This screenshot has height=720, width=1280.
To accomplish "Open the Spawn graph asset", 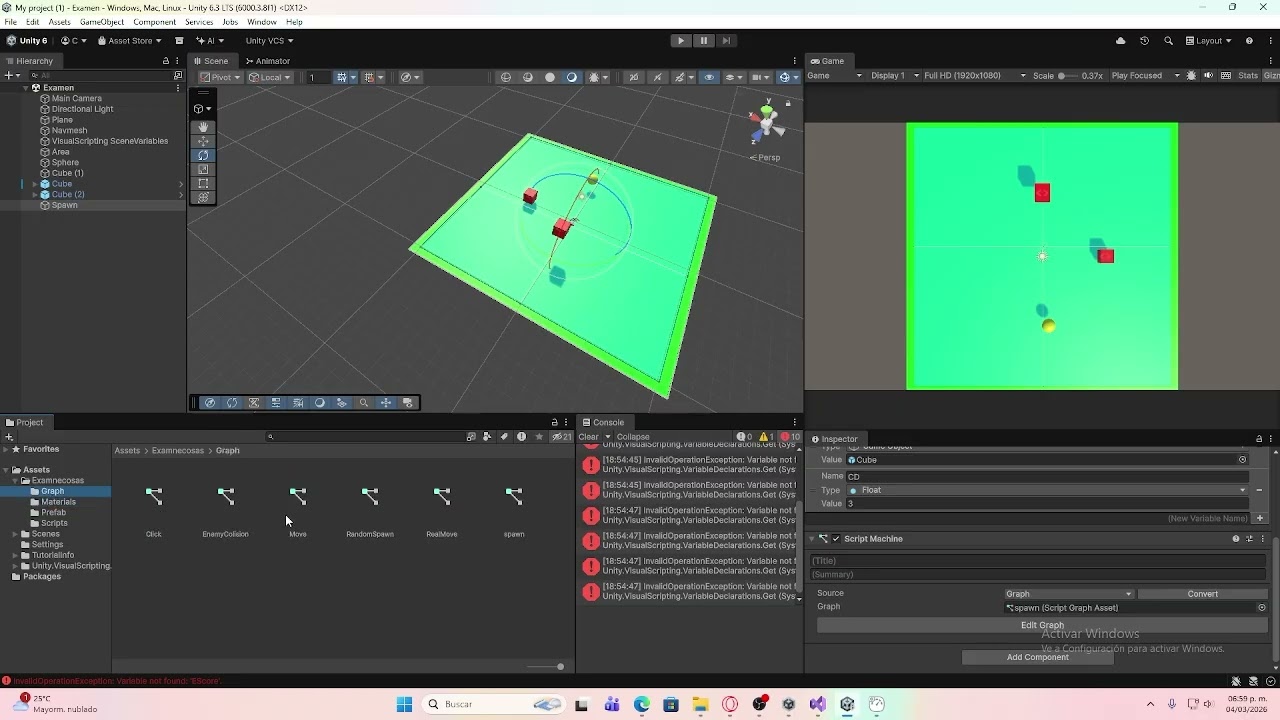I will [514, 510].
